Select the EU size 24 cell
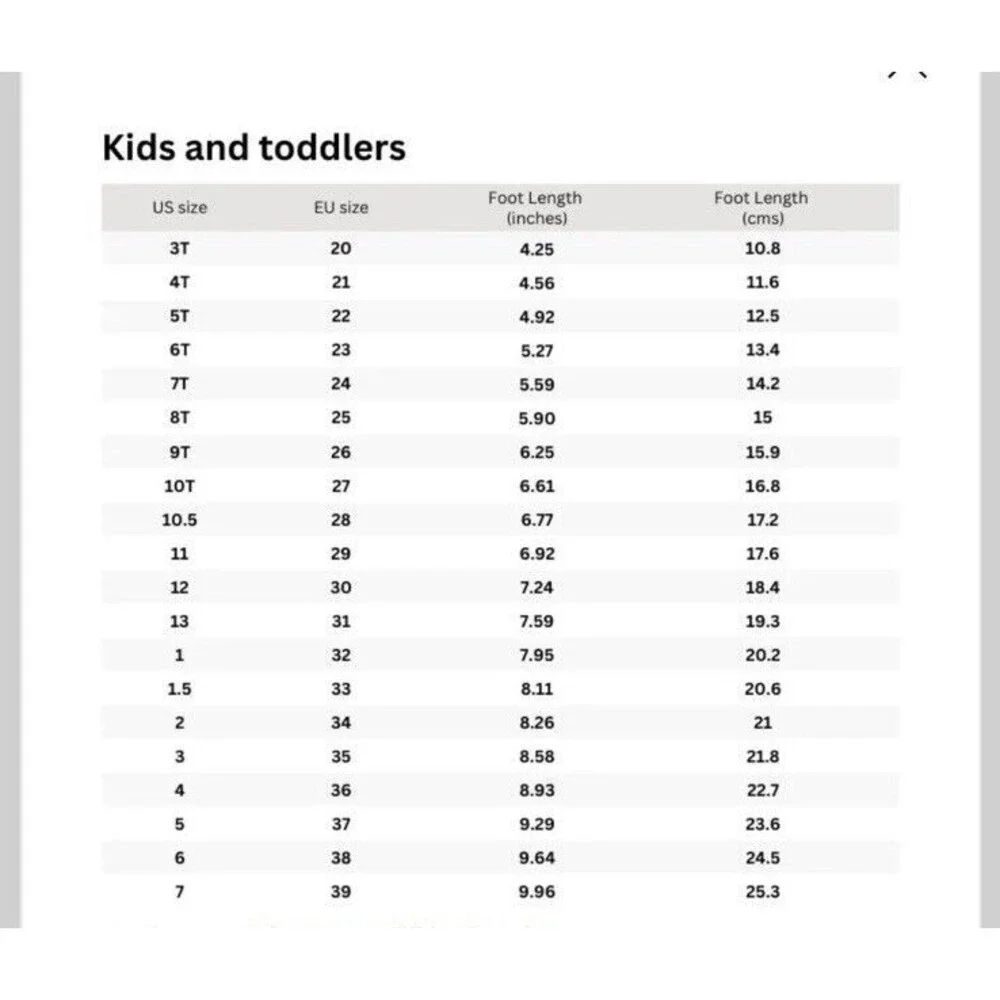 click(341, 383)
